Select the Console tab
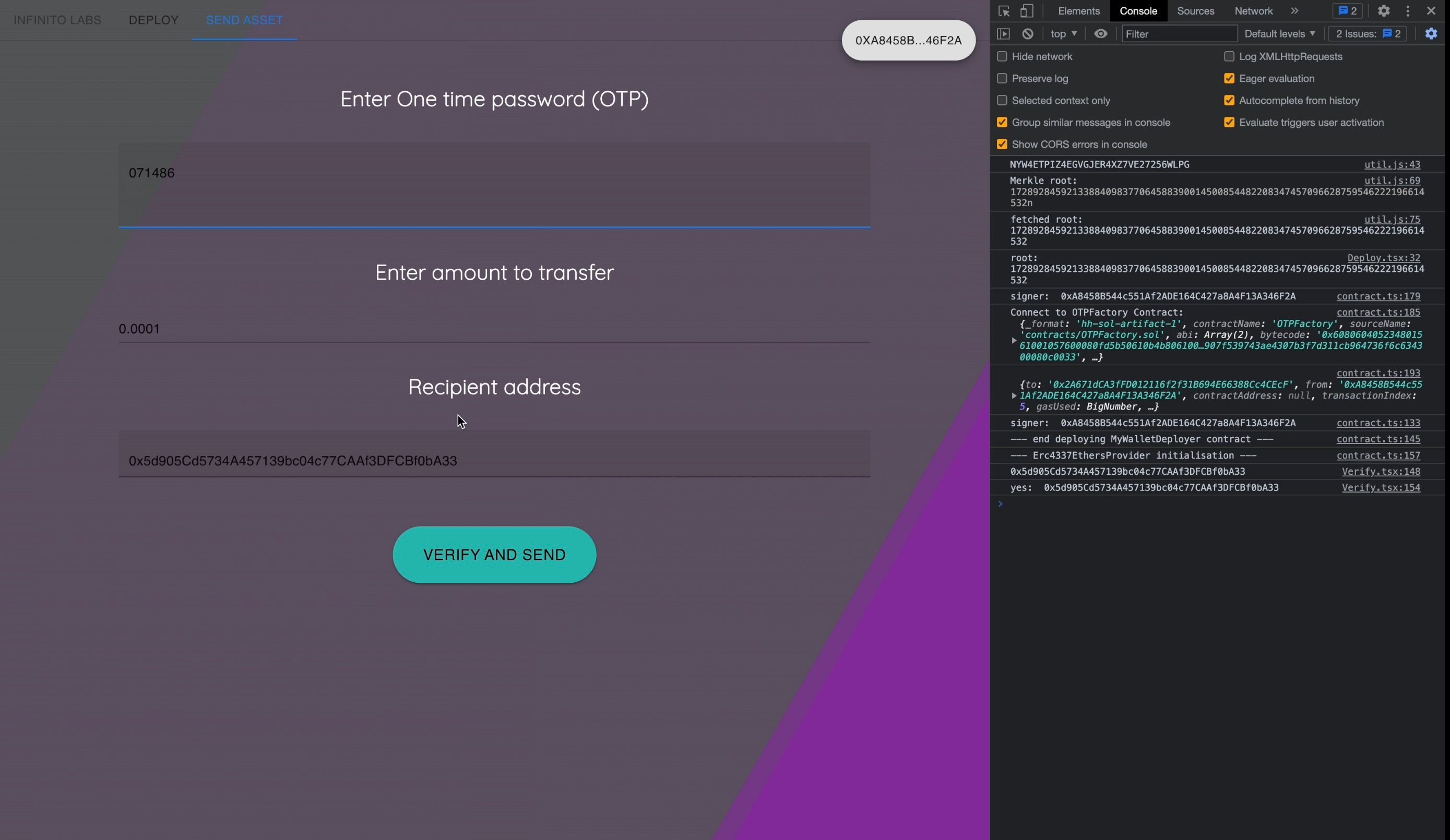This screenshot has height=840, width=1450. [x=1138, y=11]
